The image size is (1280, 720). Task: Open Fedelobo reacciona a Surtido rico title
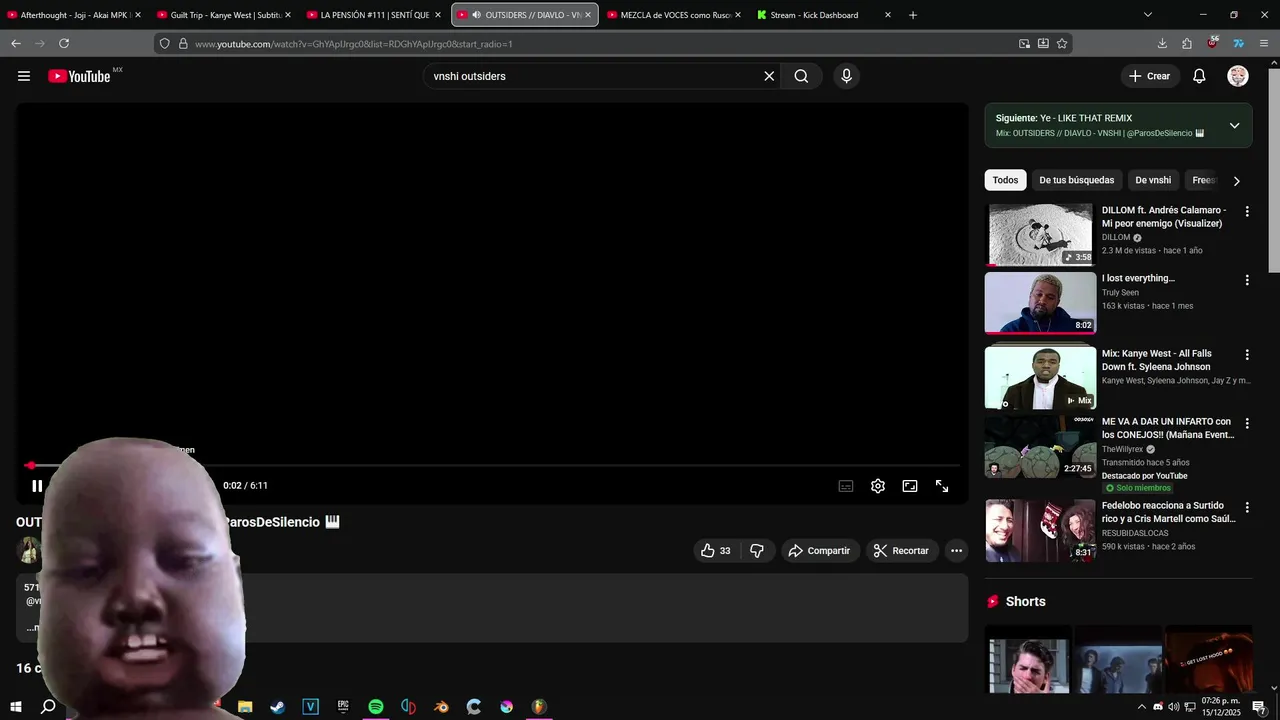(1168, 512)
